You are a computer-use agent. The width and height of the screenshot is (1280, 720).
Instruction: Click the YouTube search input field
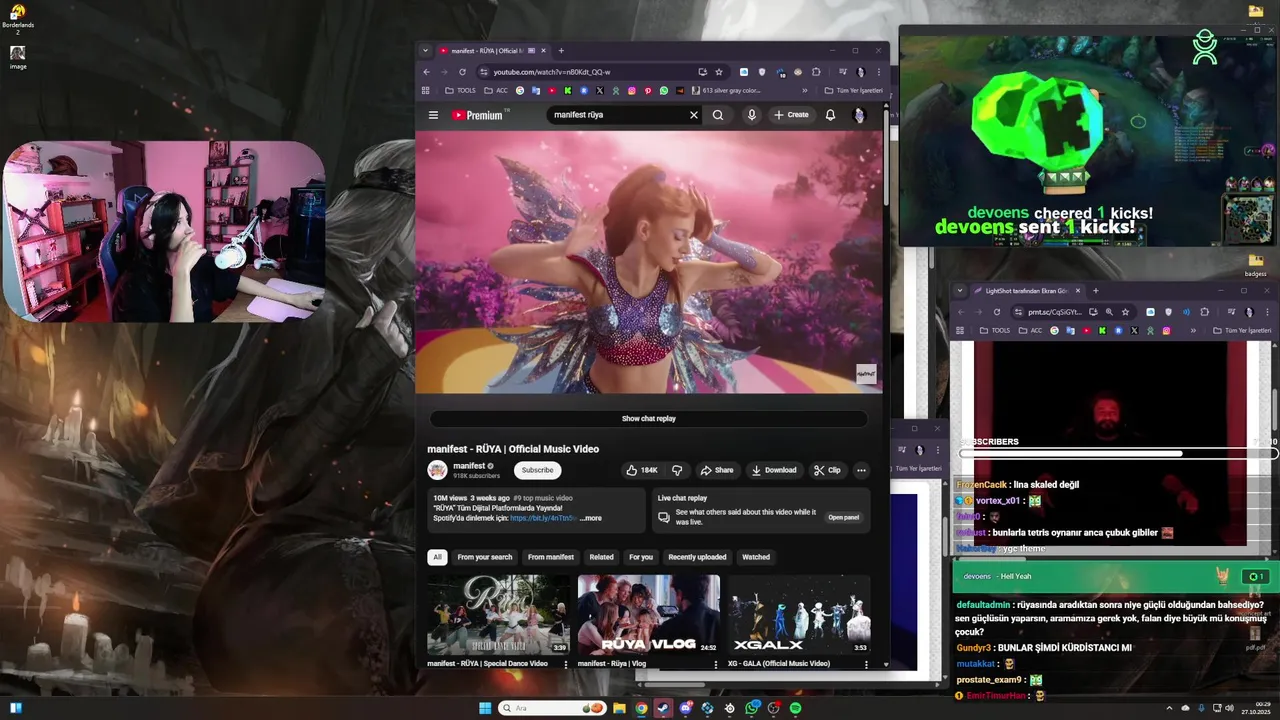point(618,115)
